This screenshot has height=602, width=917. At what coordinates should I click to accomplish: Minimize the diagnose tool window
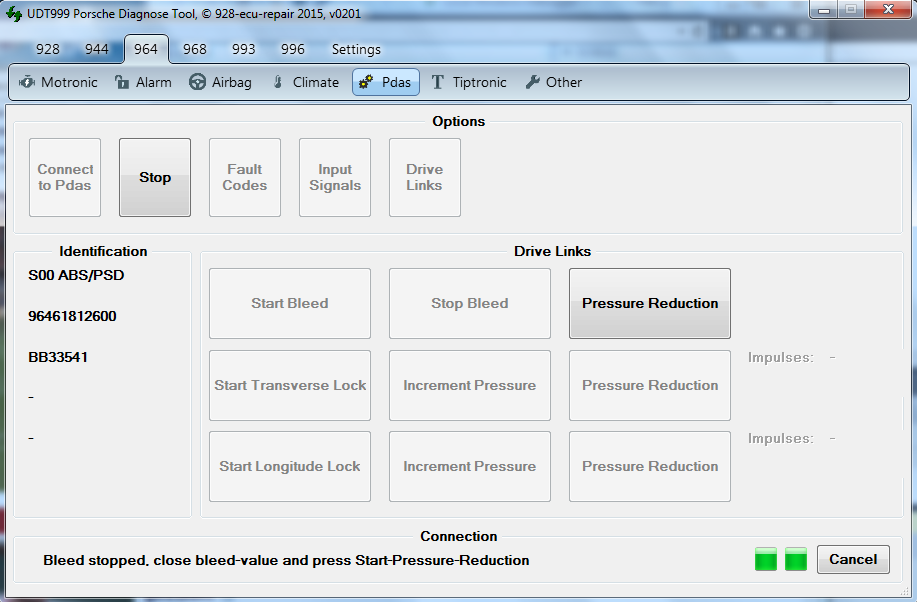point(824,10)
